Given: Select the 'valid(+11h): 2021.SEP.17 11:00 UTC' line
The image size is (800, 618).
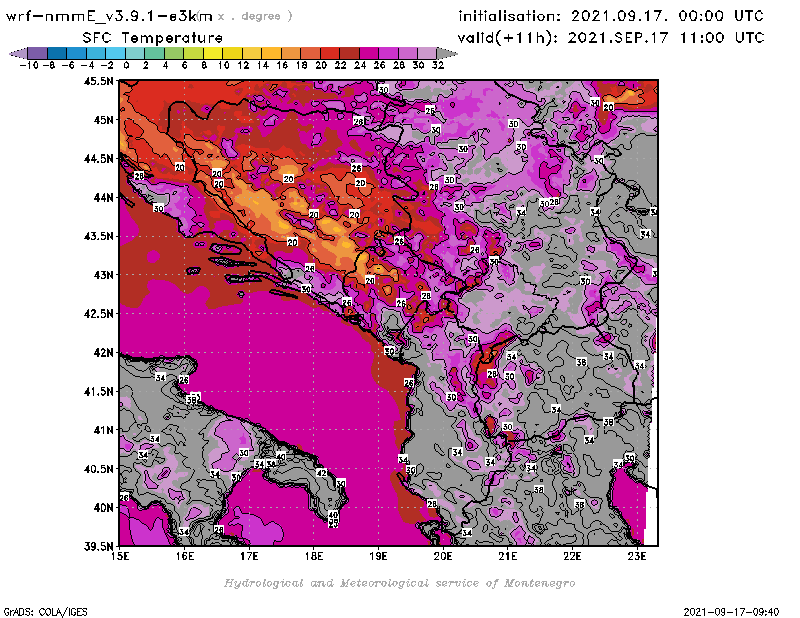Looking at the screenshot, I should [x=611, y=38].
